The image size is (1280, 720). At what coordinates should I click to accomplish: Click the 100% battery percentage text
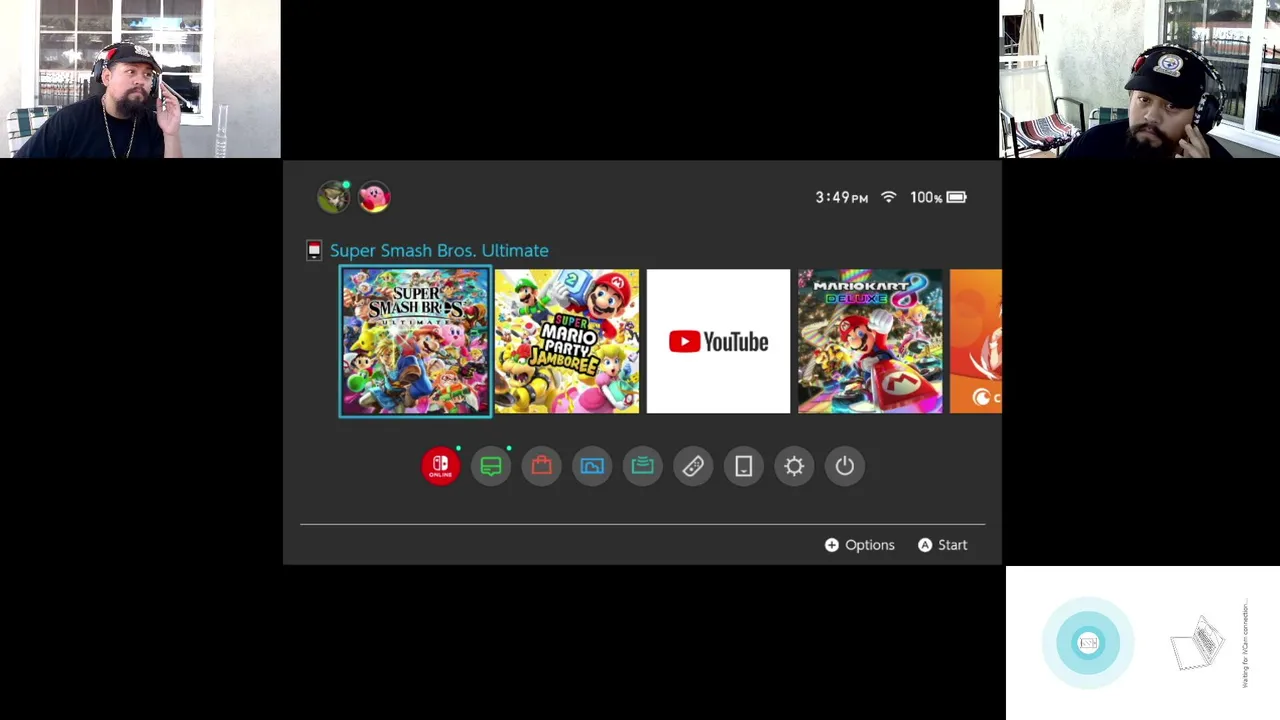pos(926,197)
